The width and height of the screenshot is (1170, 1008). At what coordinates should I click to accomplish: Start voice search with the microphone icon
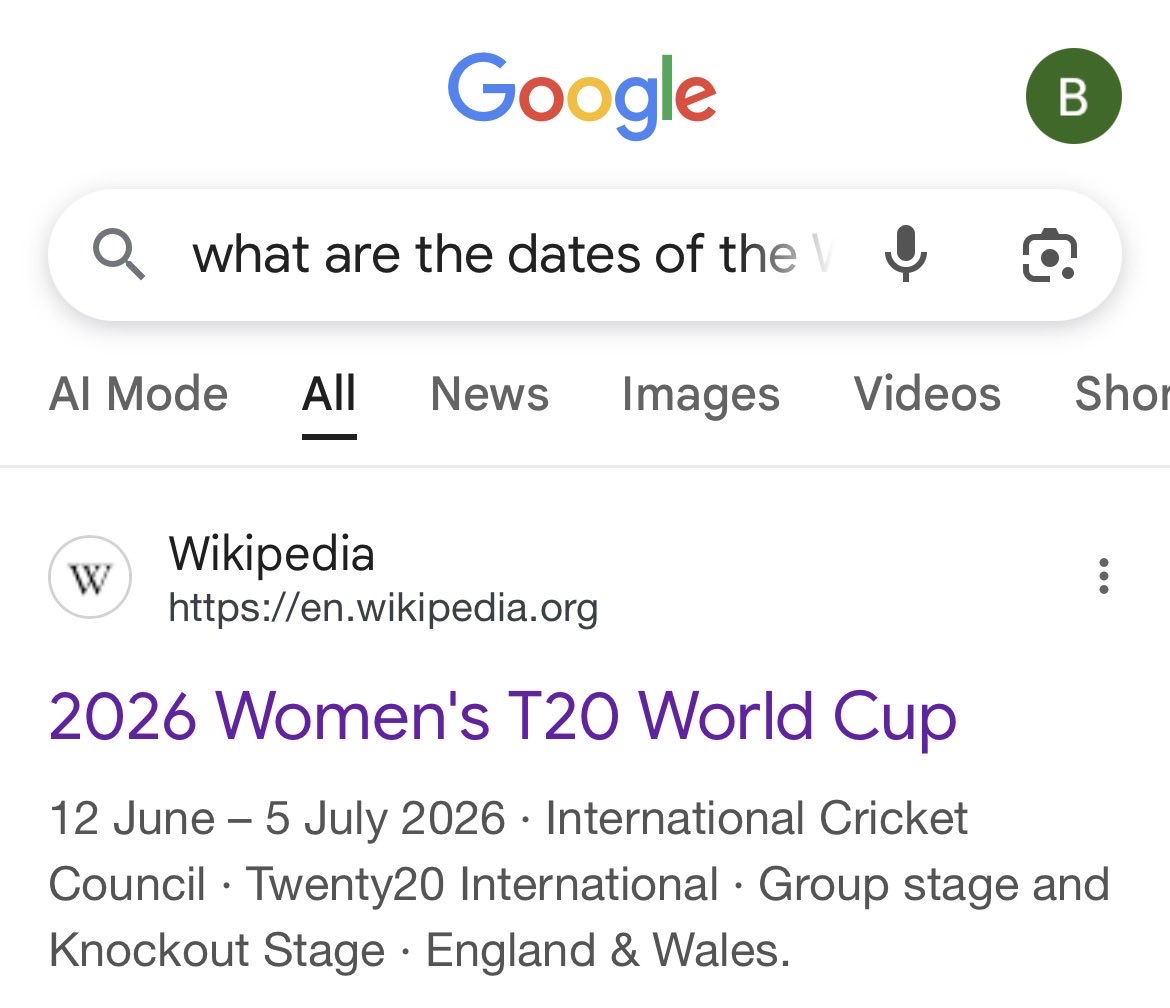[906, 254]
